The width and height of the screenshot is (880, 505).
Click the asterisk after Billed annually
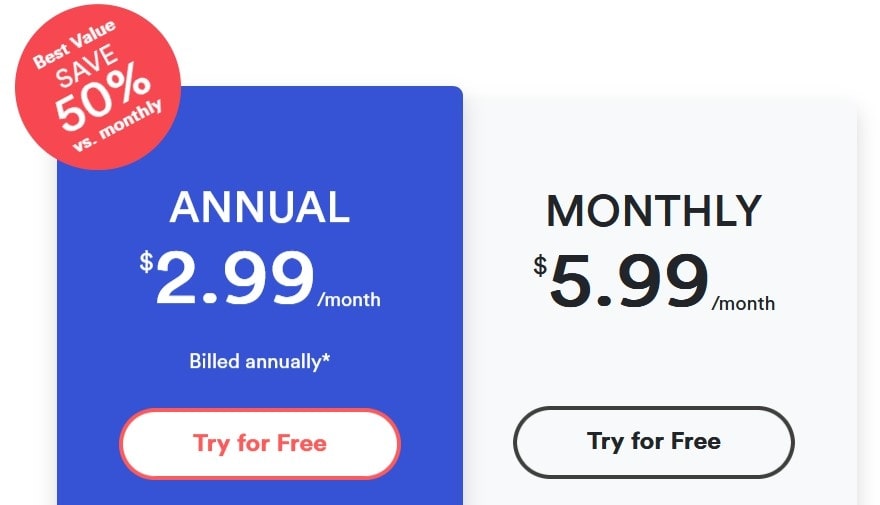click(326, 357)
